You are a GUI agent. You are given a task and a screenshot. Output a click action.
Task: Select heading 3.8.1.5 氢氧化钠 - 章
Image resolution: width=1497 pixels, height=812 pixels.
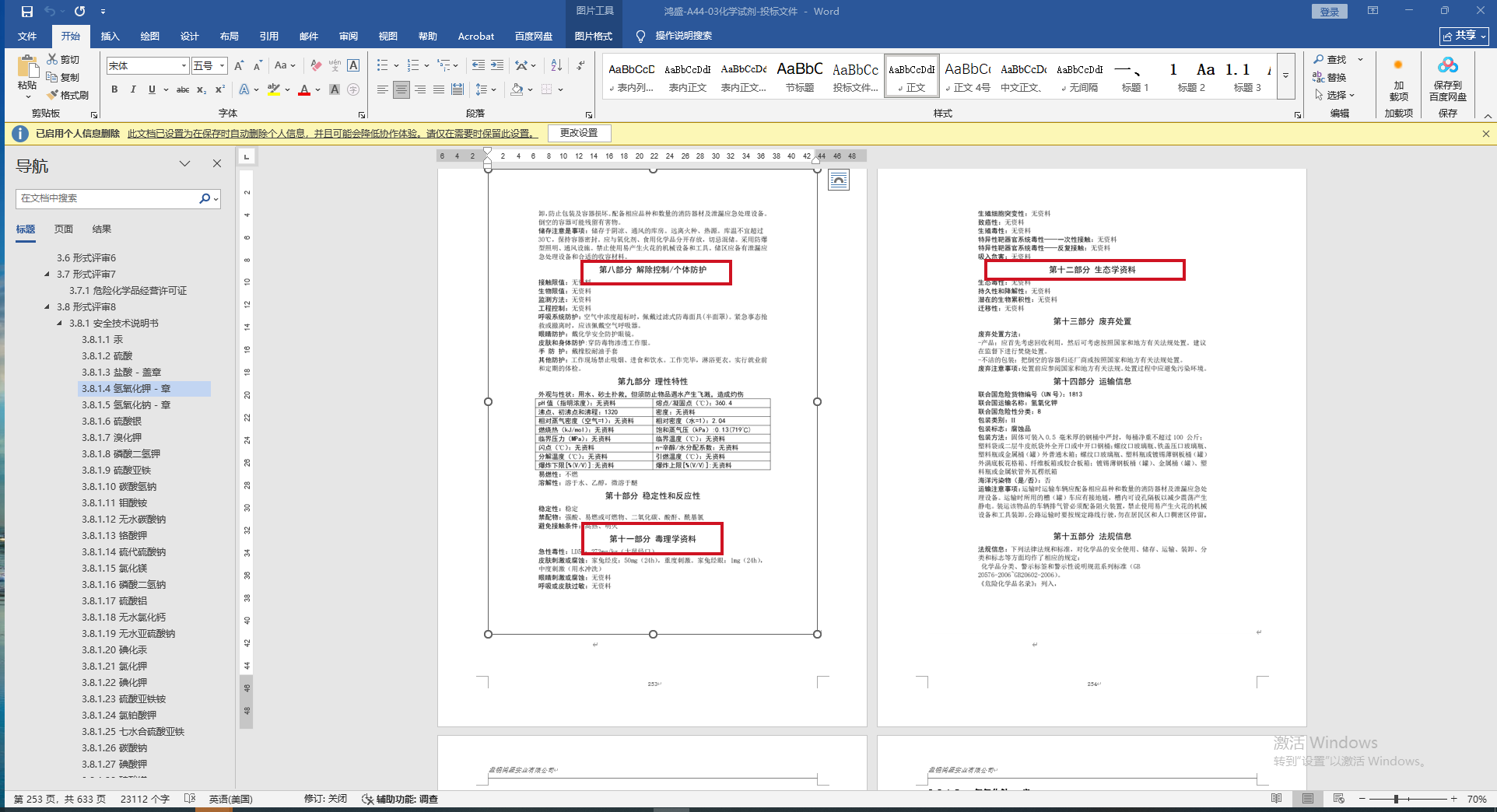[126, 404]
